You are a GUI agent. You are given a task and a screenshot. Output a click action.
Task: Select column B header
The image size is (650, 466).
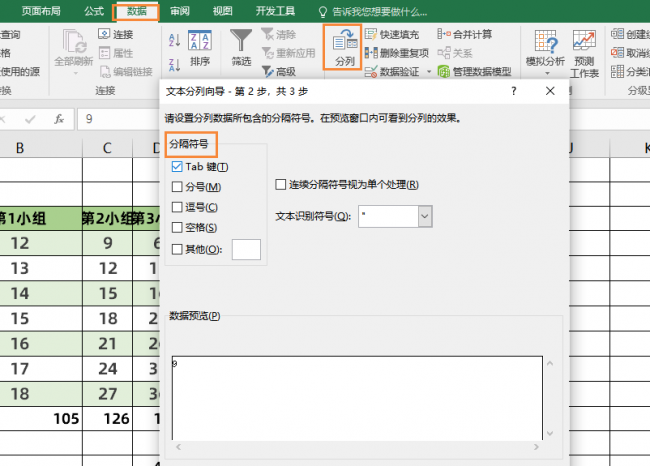41,148
